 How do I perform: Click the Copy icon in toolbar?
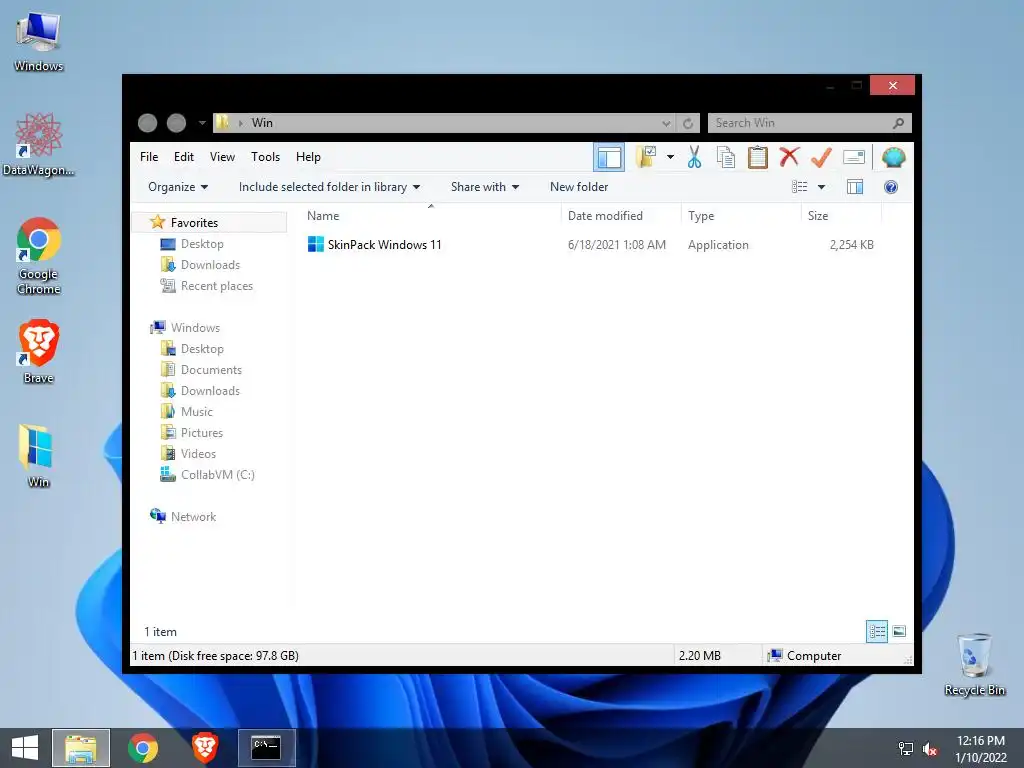(x=726, y=157)
